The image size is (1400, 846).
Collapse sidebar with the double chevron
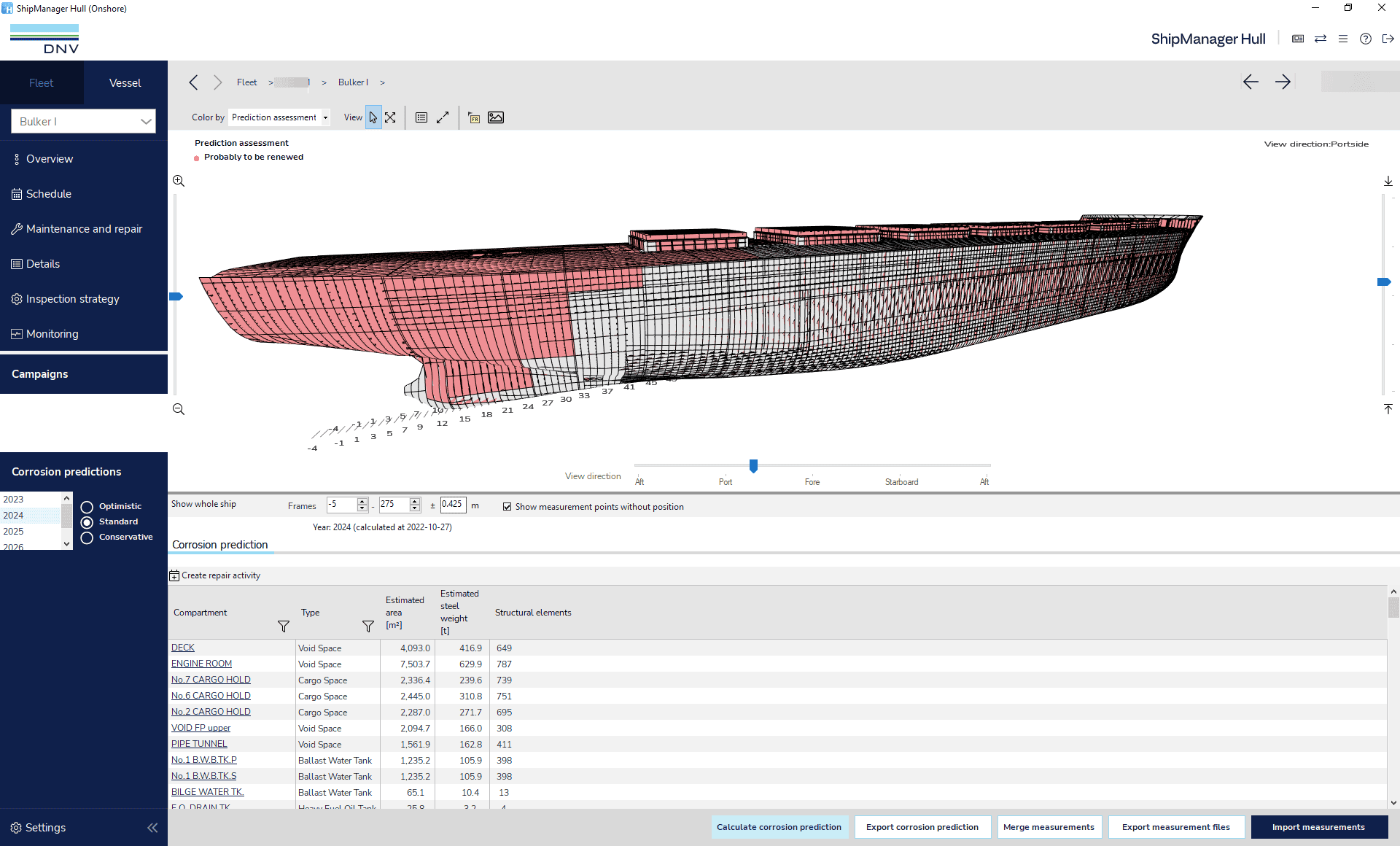coord(152,828)
